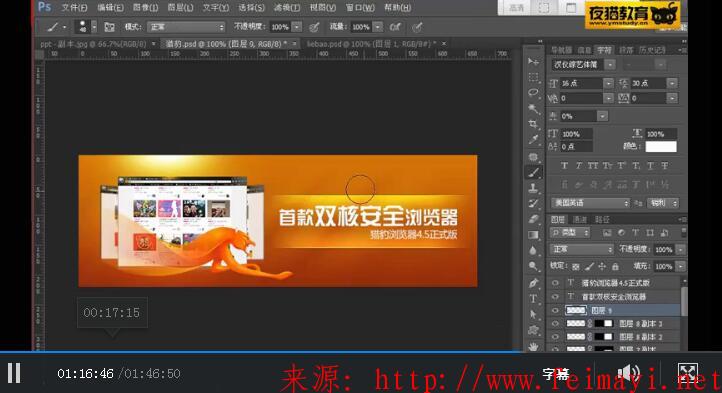
Task: Select the Custom Shape tool
Action: [533, 330]
